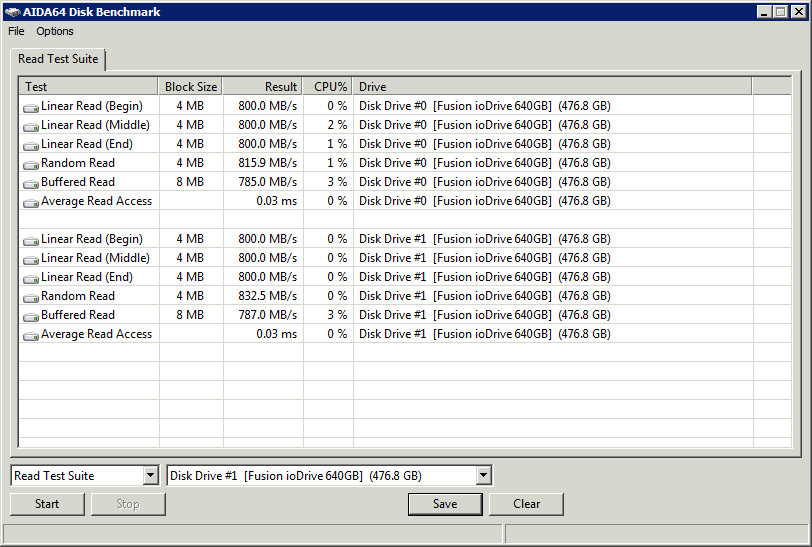Screen dimensions: 812x547
Task: Click Drive #0 Linear Read (Begin) test name
Action: pos(92,106)
